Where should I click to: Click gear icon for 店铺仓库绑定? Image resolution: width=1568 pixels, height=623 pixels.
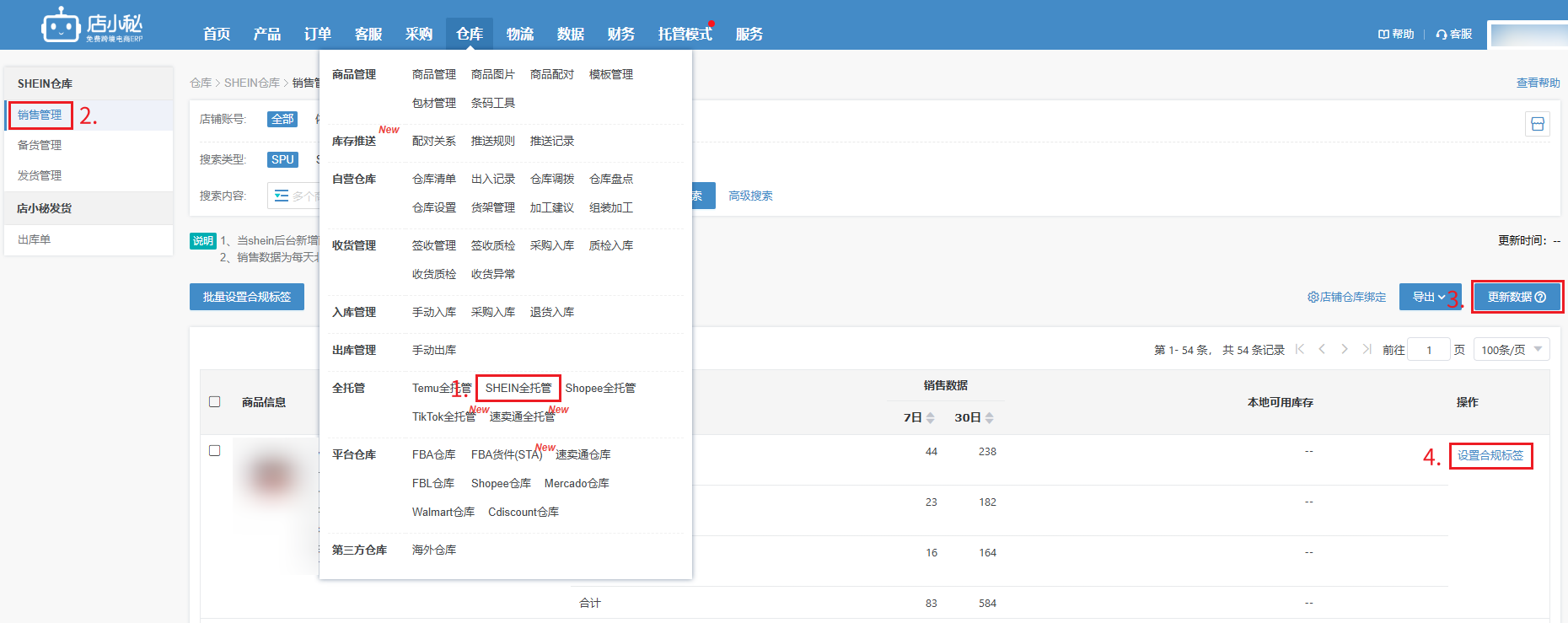pyautogui.click(x=1313, y=297)
